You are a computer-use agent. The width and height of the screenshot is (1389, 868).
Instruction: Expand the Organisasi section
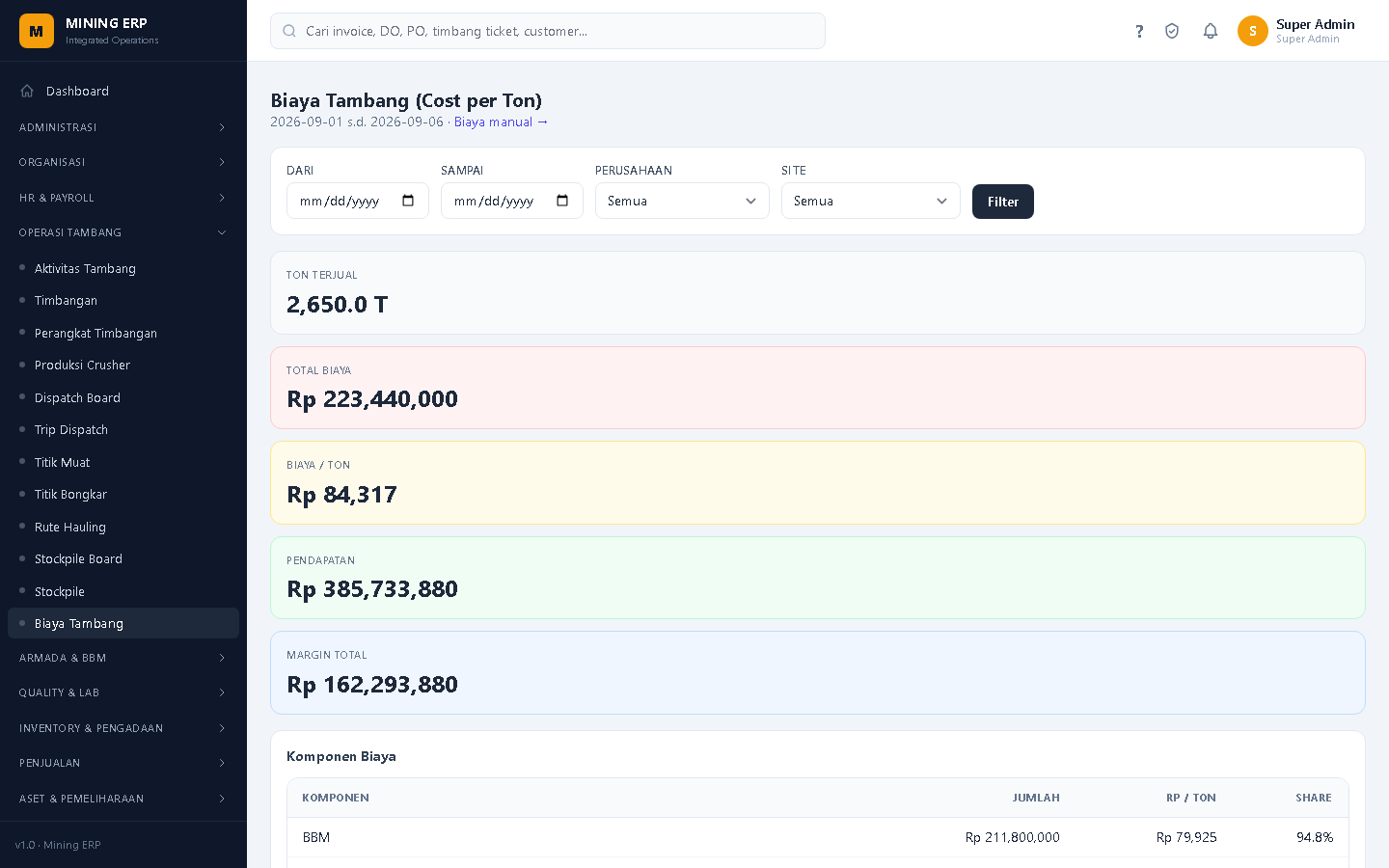[x=123, y=162]
